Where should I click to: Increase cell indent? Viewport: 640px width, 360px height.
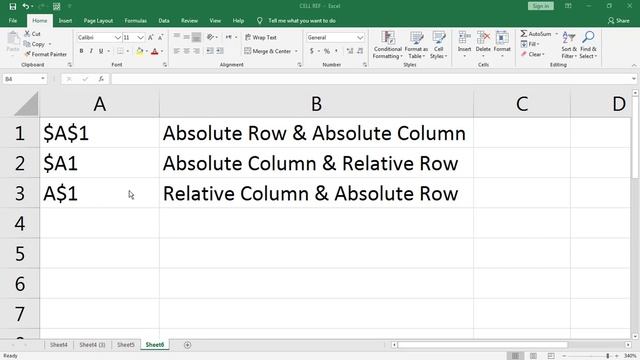[x=220, y=51]
